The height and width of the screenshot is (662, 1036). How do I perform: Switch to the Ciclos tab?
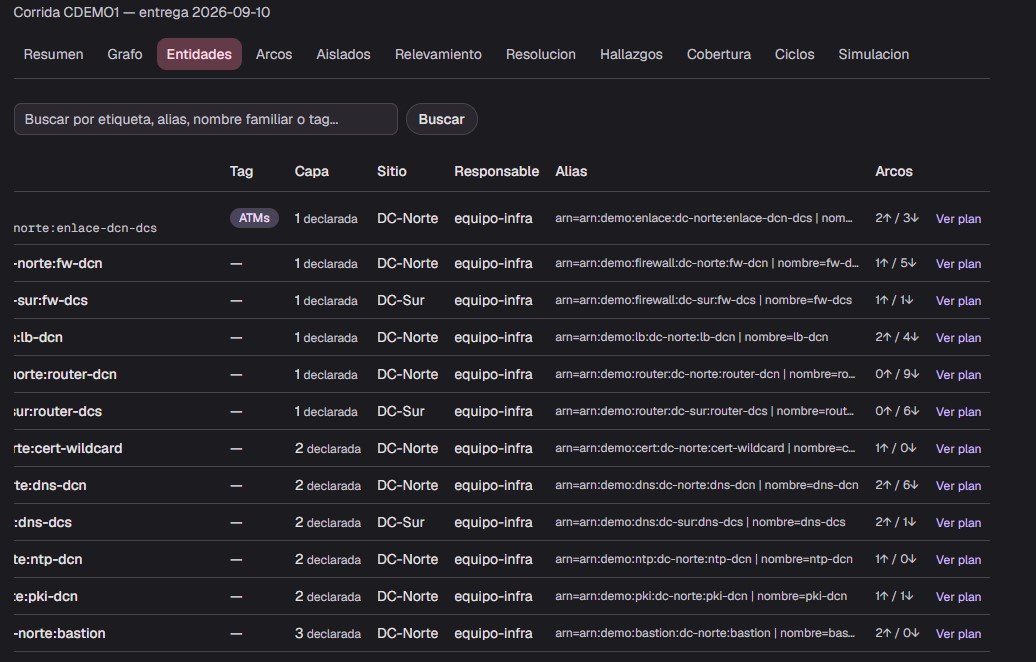(x=795, y=54)
